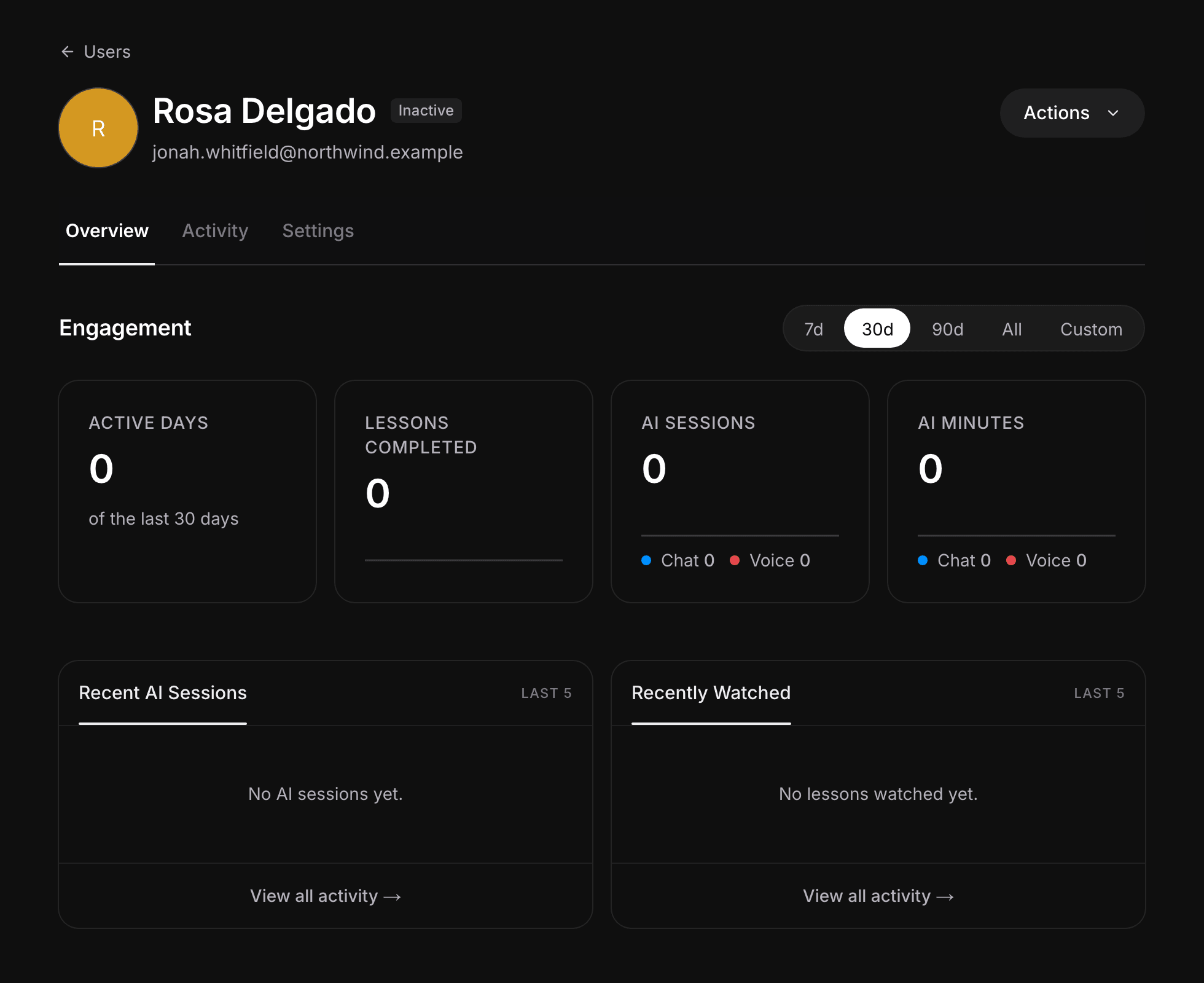The image size is (1204, 983).
Task: Select the 30d time range
Action: [x=877, y=329]
